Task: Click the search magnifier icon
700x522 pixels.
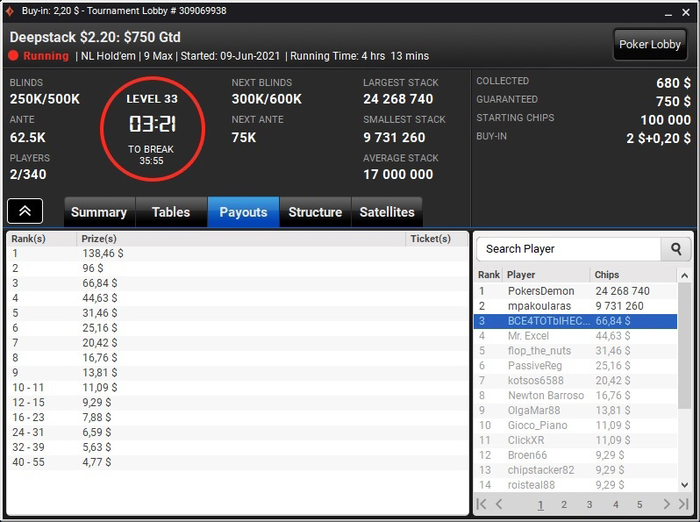Action: pyautogui.click(x=676, y=249)
